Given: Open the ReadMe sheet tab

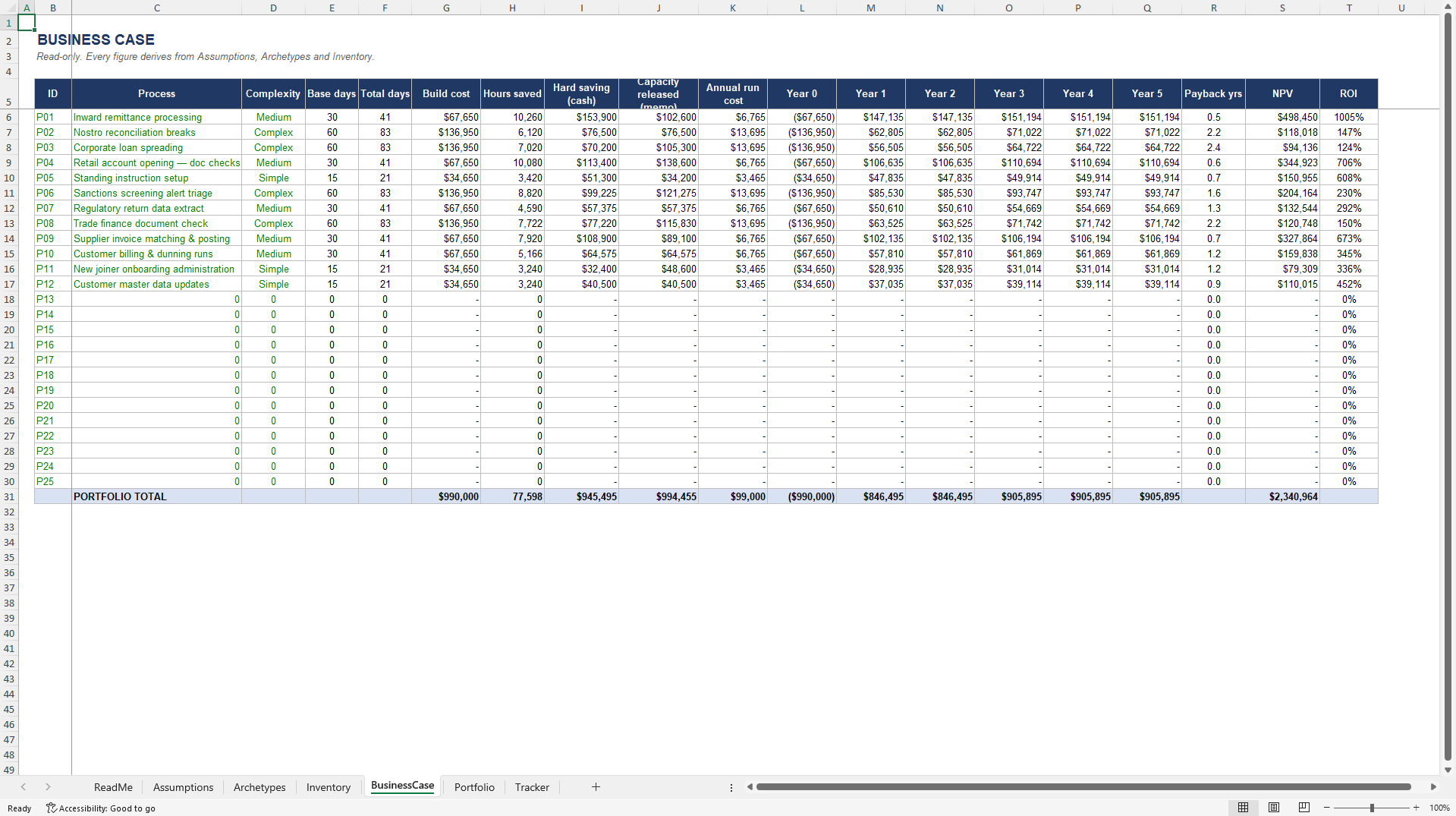Looking at the screenshot, I should click(113, 787).
